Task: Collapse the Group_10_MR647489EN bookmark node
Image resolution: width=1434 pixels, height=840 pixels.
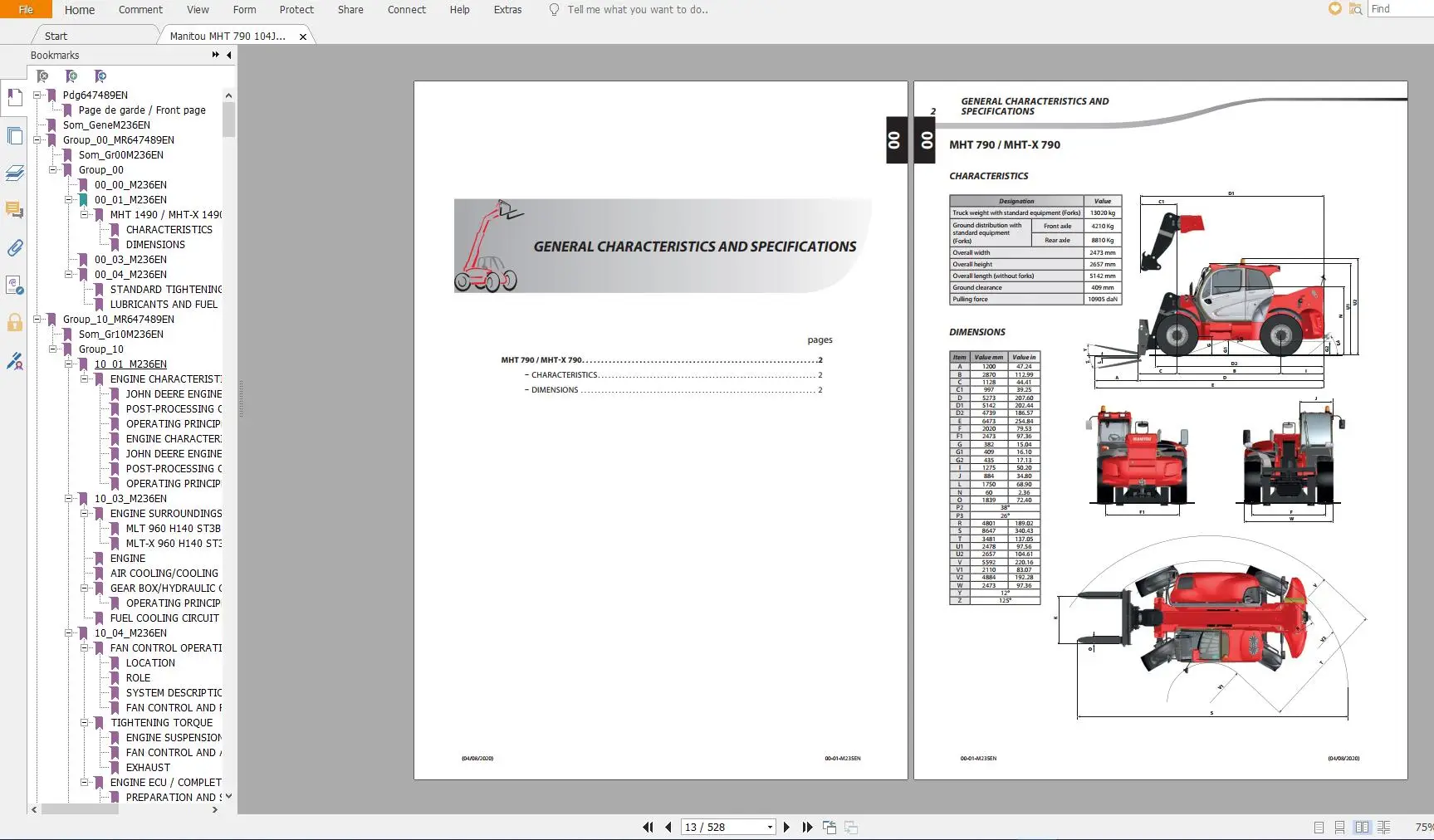Action: coord(37,320)
